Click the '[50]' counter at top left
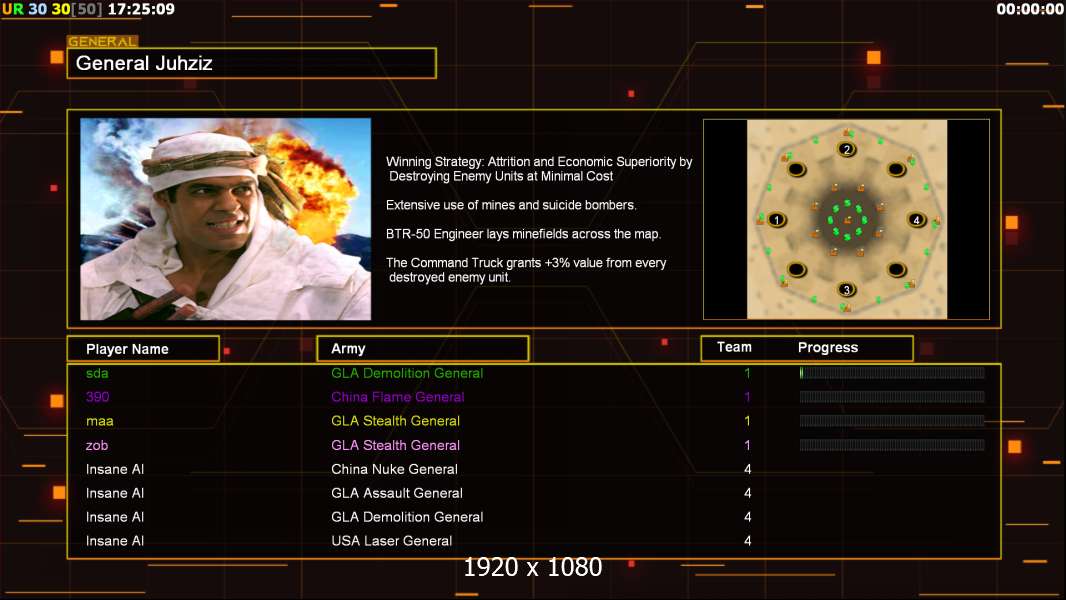Viewport: 1066px width, 600px height. coord(86,9)
